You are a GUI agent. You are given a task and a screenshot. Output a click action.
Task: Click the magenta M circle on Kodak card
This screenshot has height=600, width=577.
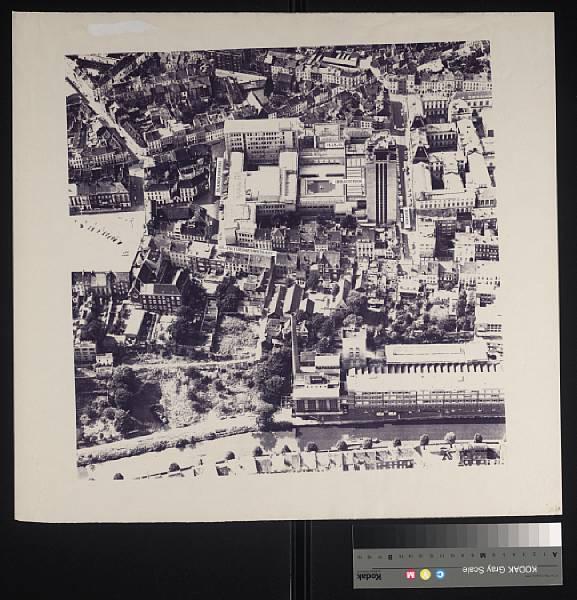[x=410, y=575]
